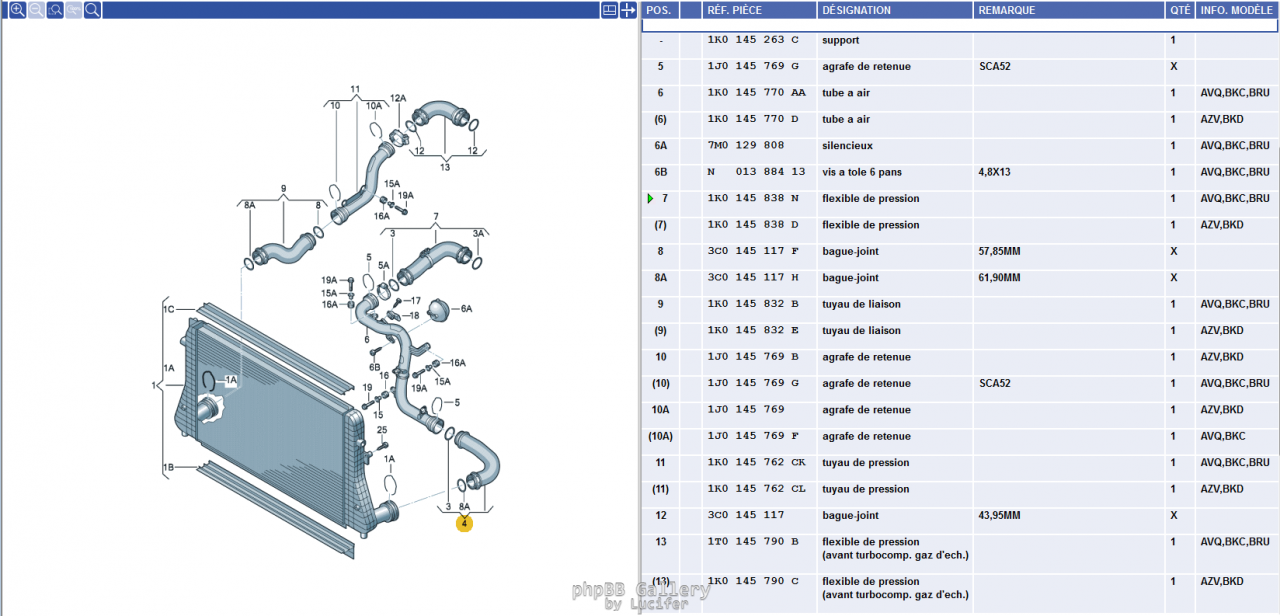Viewport: 1280px width, 616px height.
Task: Click the pan arrows icon
Action: tap(628, 10)
